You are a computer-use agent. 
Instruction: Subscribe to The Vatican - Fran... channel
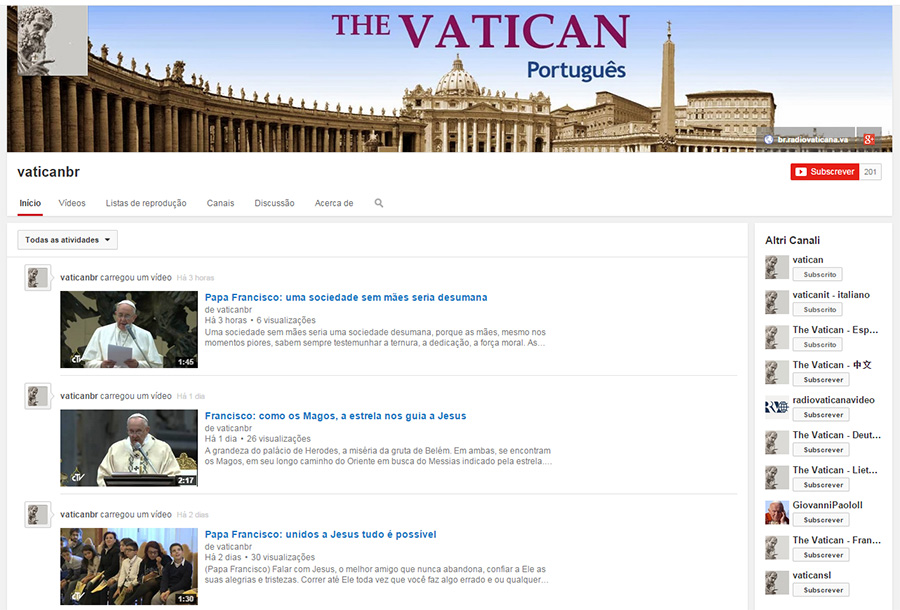[x=821, y=554]
